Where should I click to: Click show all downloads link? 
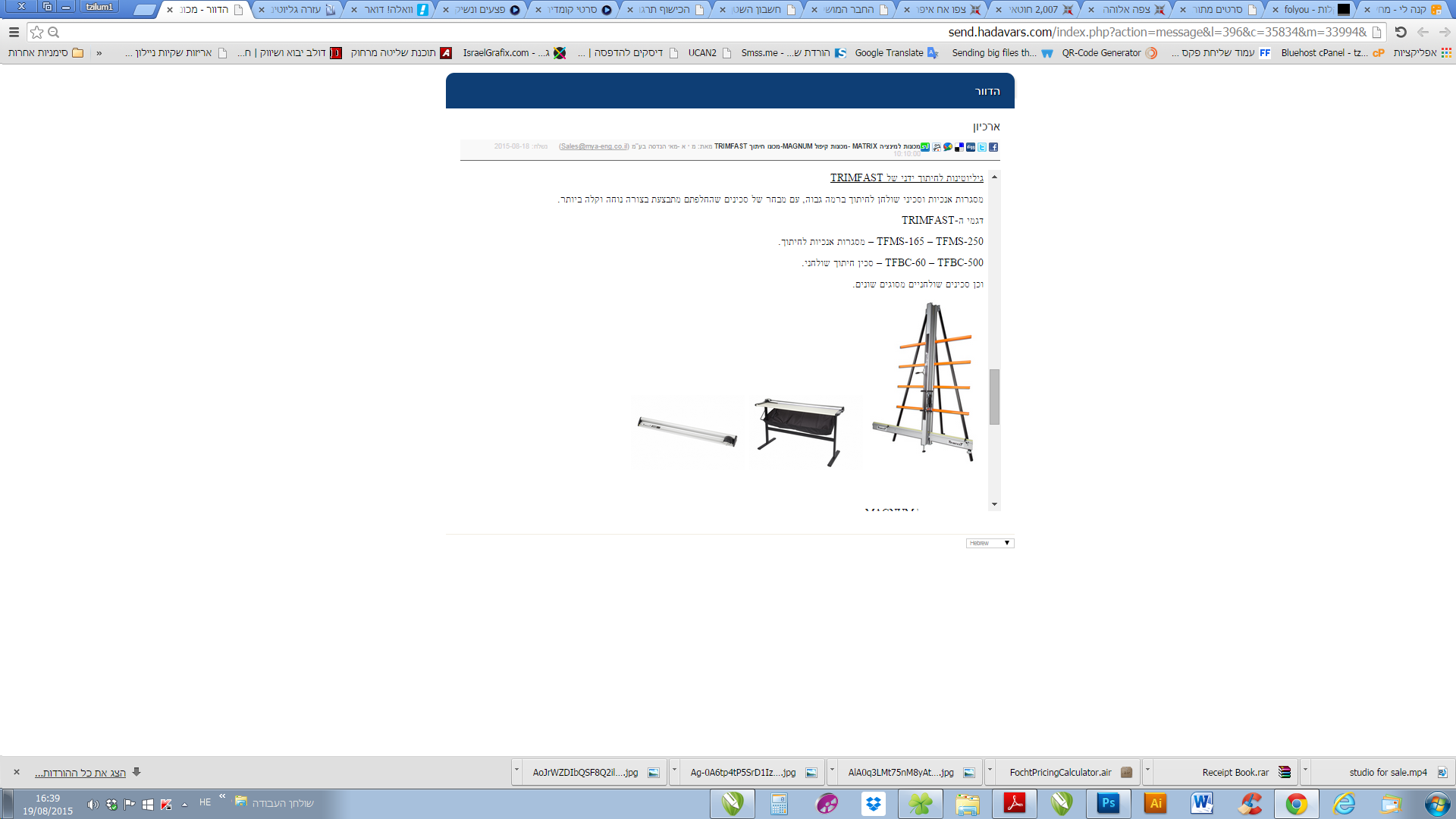click(80, 773)
